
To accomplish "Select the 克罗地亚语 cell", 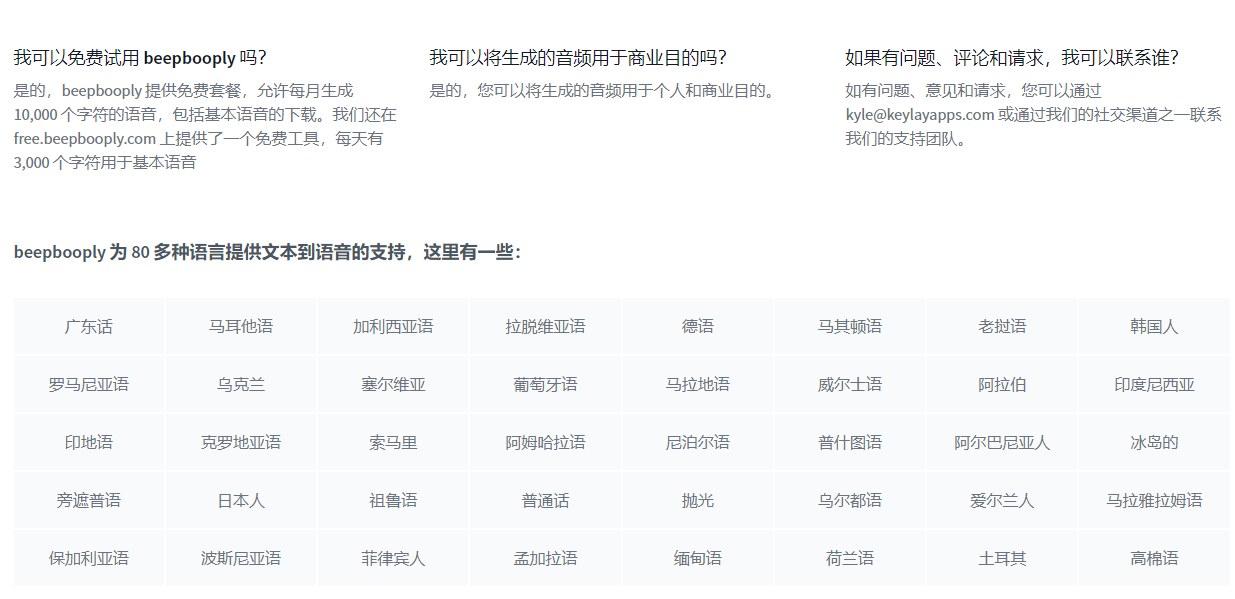I will (241, 442).
